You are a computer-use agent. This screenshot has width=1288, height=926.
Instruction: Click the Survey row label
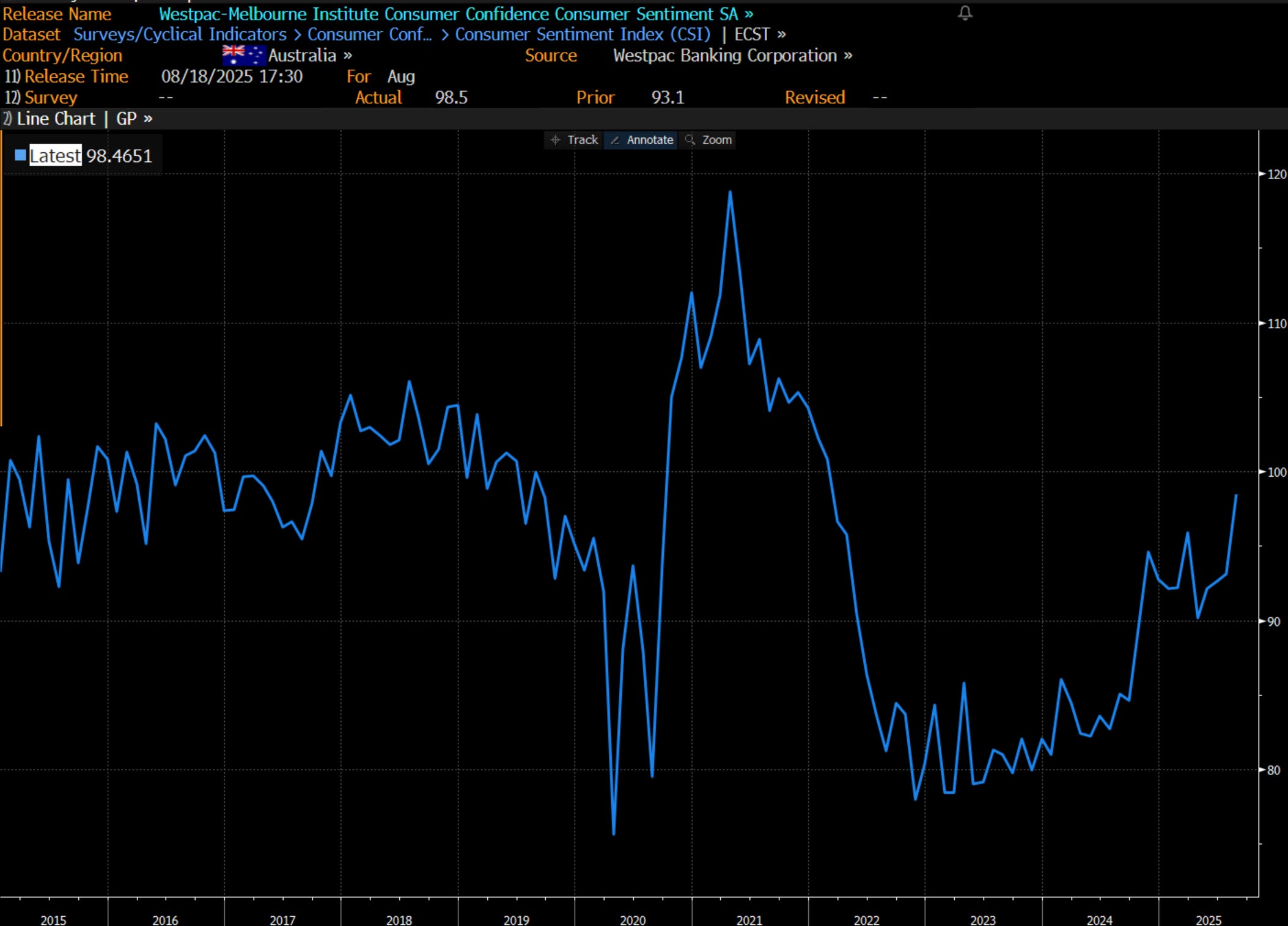click(50, 98)
